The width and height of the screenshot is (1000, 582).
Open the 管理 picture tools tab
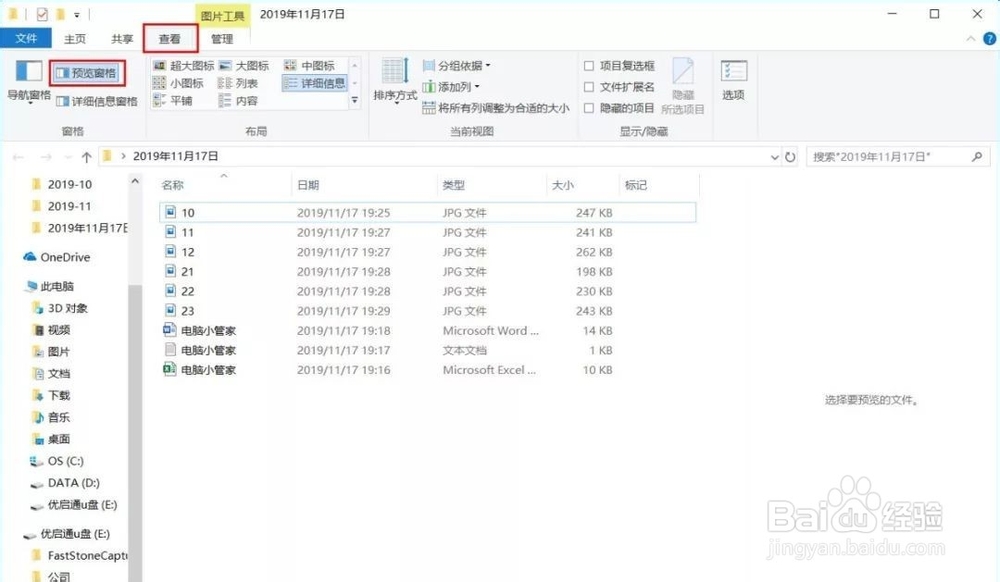(222, 39)
